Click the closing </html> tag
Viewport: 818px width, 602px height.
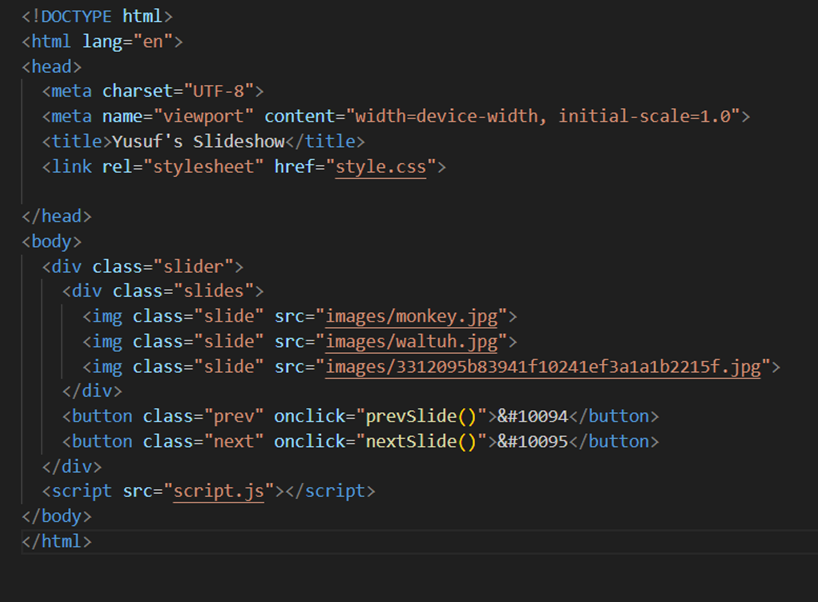pyautogui.click(x=57, y=541)
